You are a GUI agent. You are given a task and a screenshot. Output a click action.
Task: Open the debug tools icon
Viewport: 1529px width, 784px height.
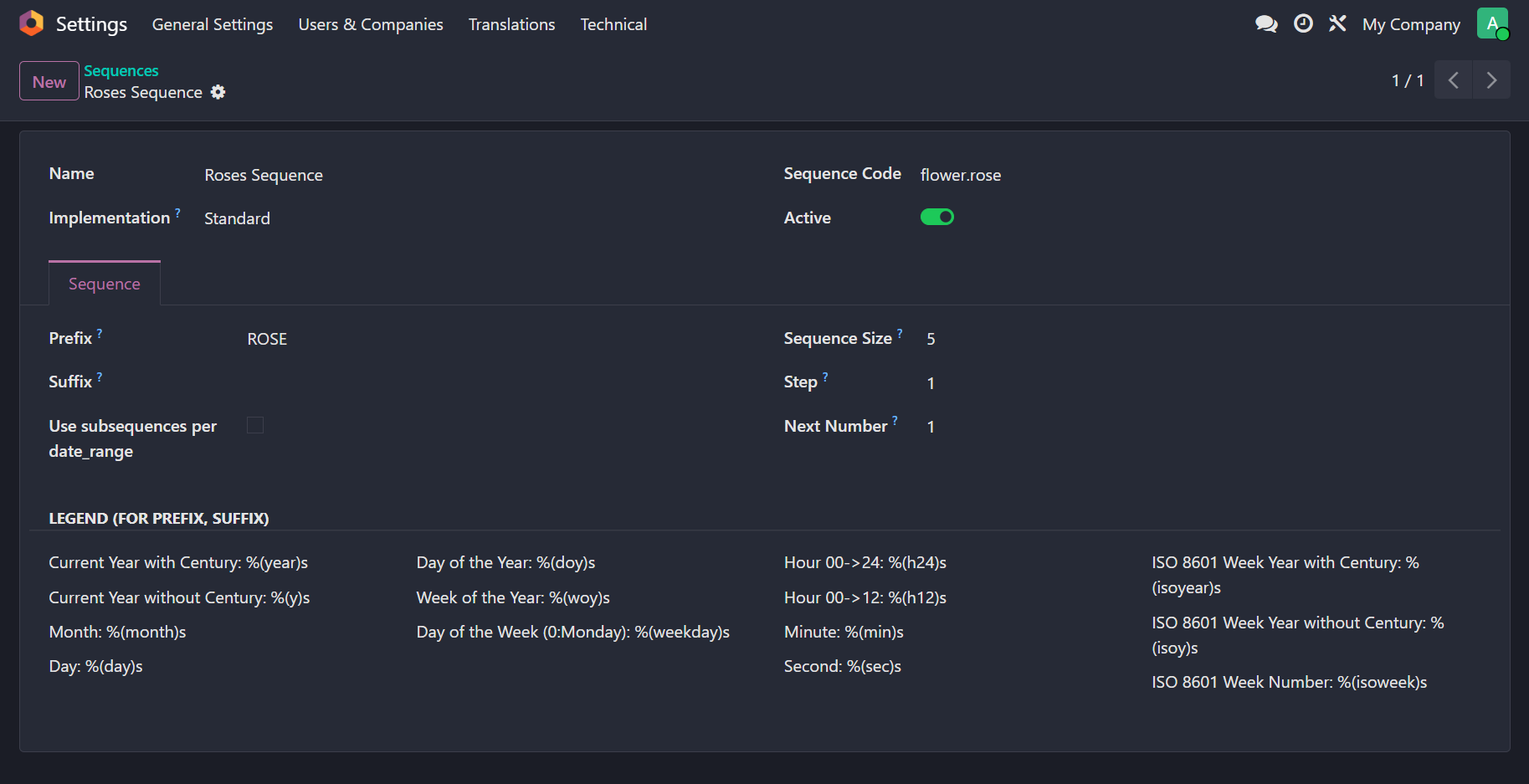tap(1337, 24)
